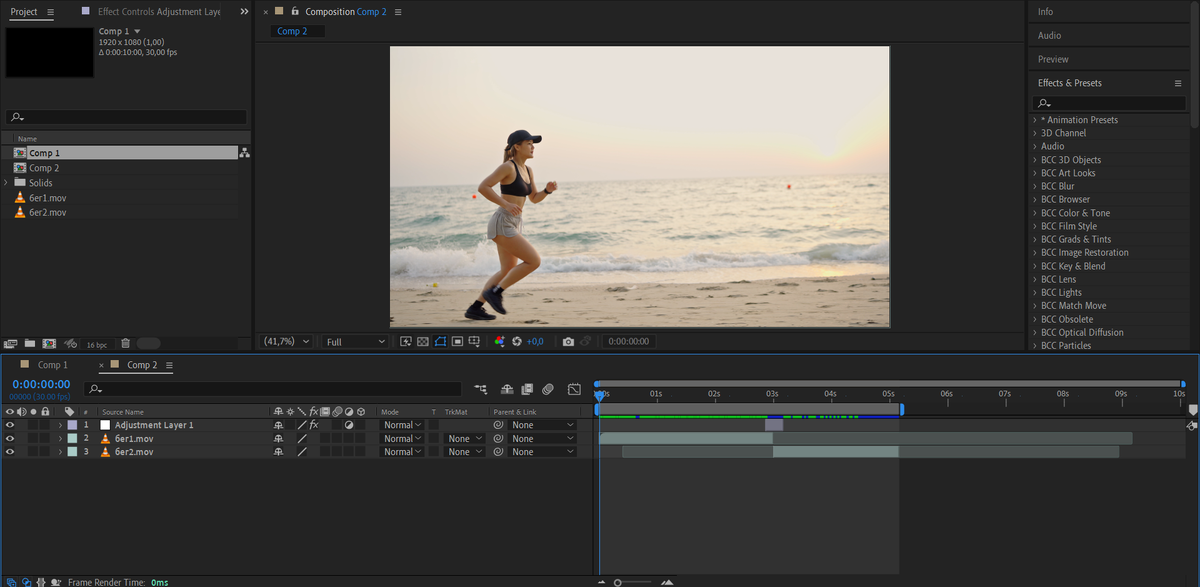Open blending Mode dropdown for 6er1.mov
This screenshot has width=1200, height=587.
point(402,439)
